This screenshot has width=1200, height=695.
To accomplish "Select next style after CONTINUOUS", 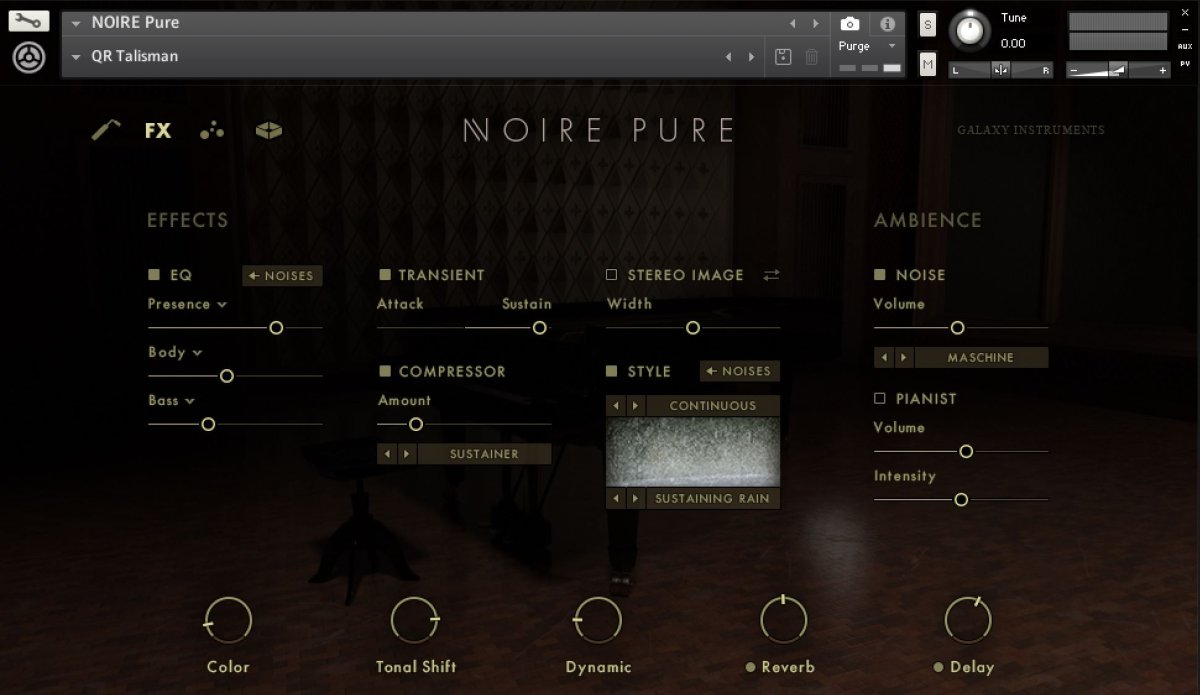I will click(x=636, y=406).
